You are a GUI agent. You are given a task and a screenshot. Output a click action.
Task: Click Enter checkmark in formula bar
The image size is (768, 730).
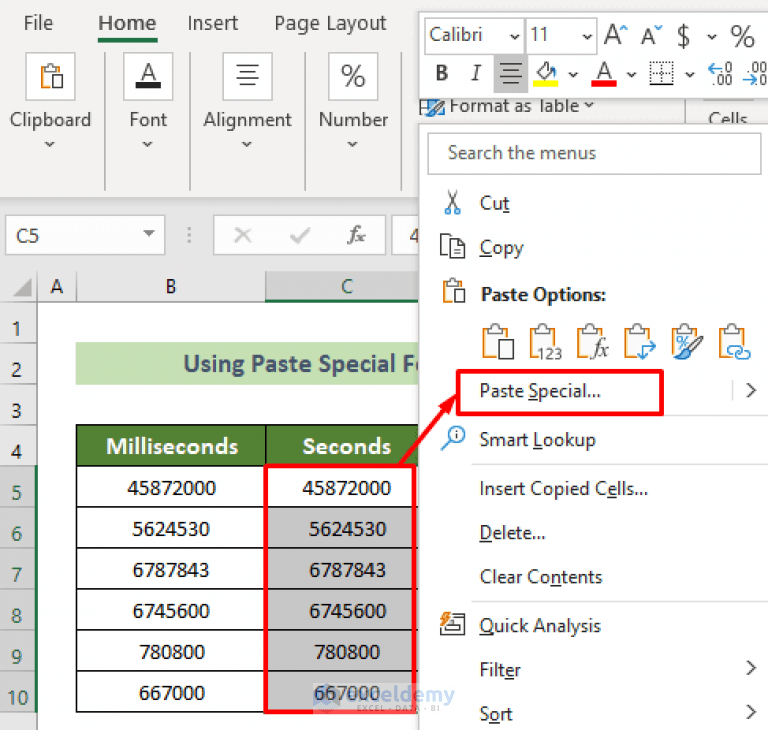pyautogui.click(x=300, y=235)
